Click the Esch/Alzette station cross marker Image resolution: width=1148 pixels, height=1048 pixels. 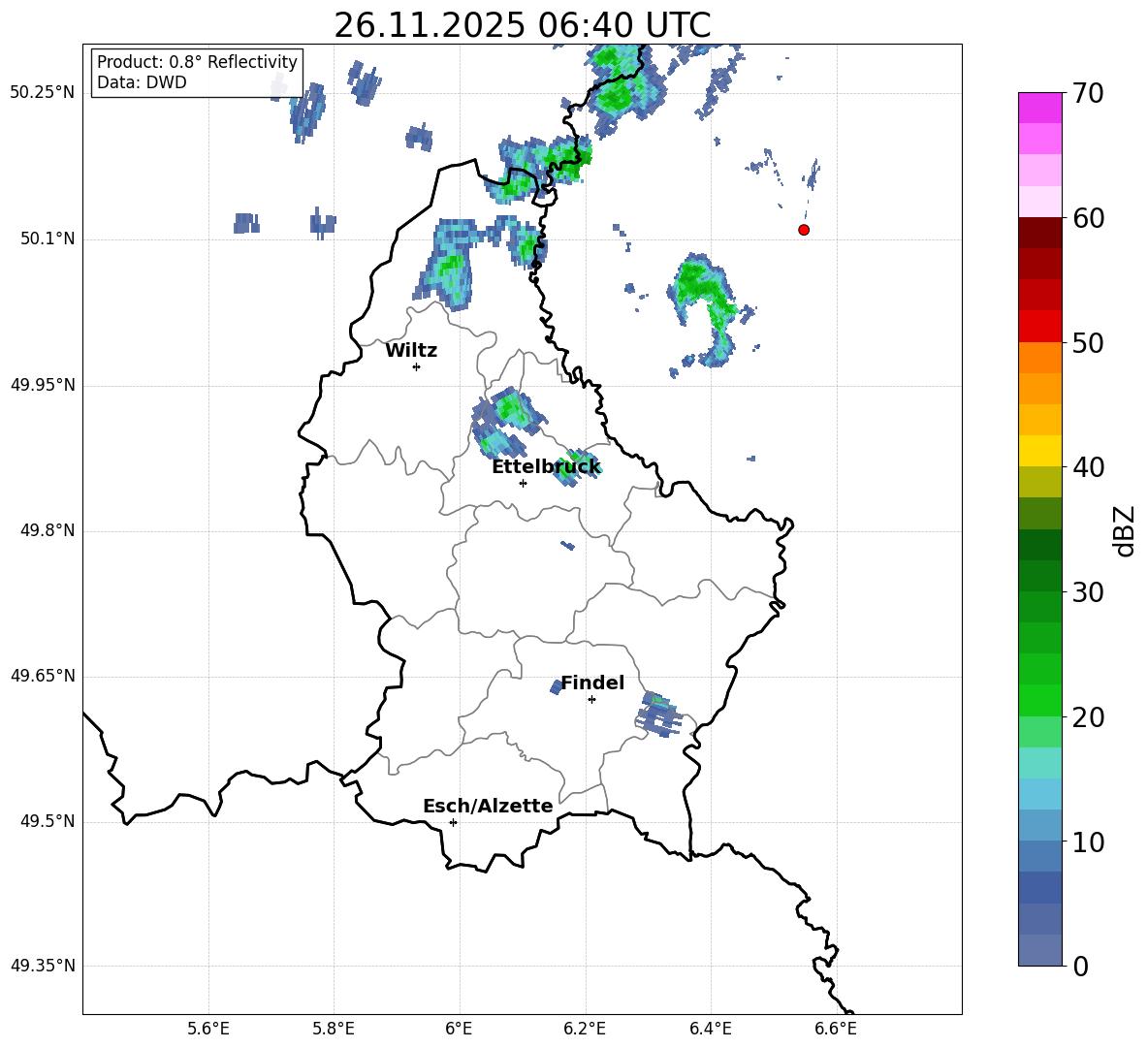[x=453, y=822]
